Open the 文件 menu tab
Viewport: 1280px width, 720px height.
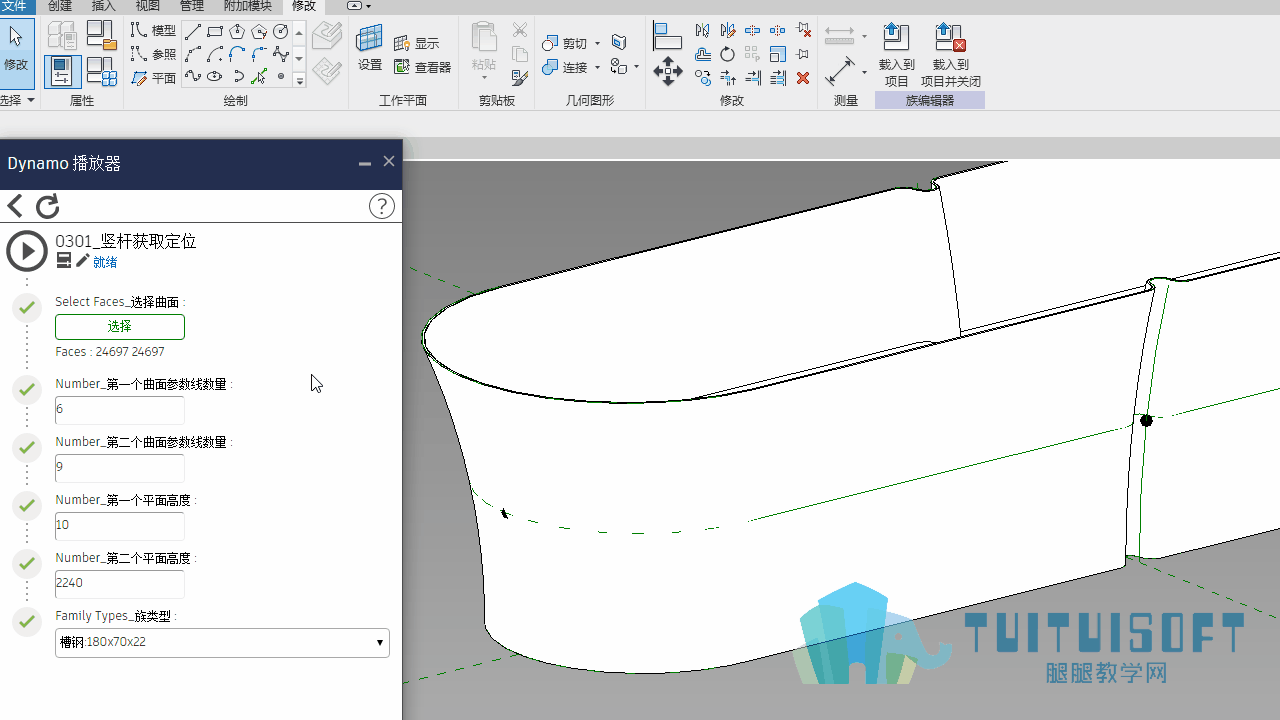14,6
